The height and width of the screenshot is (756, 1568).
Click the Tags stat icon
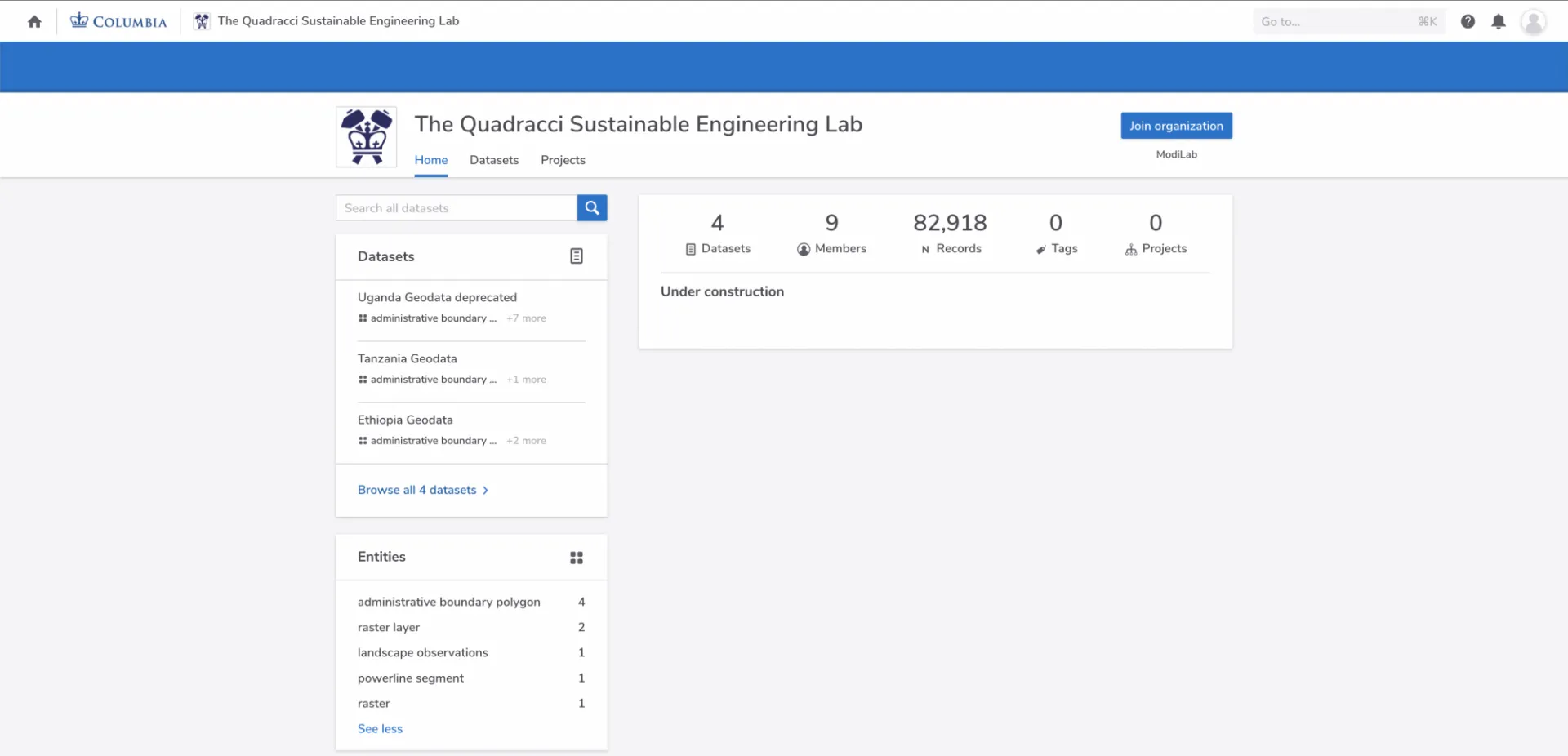[x=1040, y=249]
